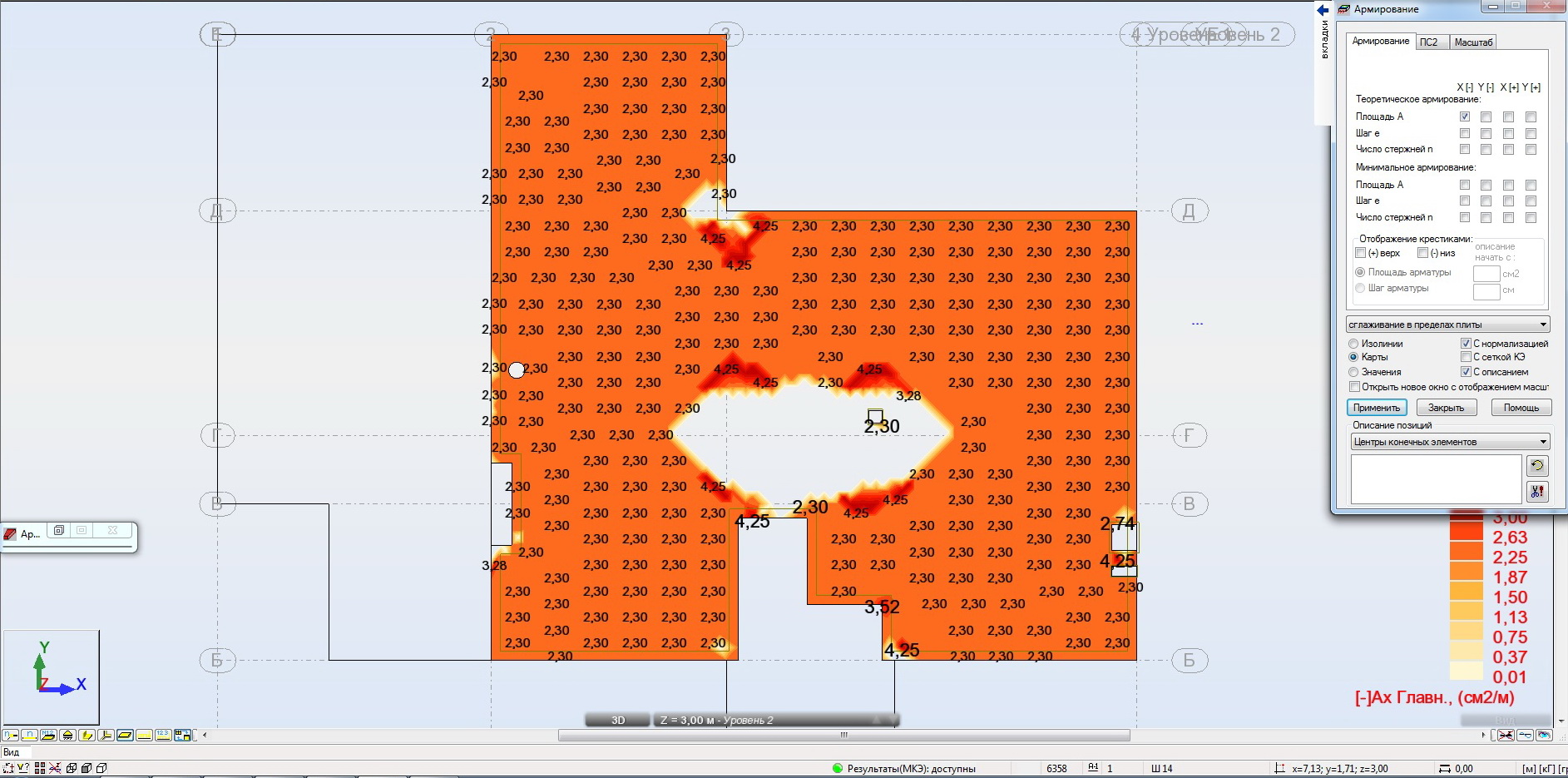
Task: Uncheck theoretical Площадь A X[-] checkbox
Action: (1465, 116)
